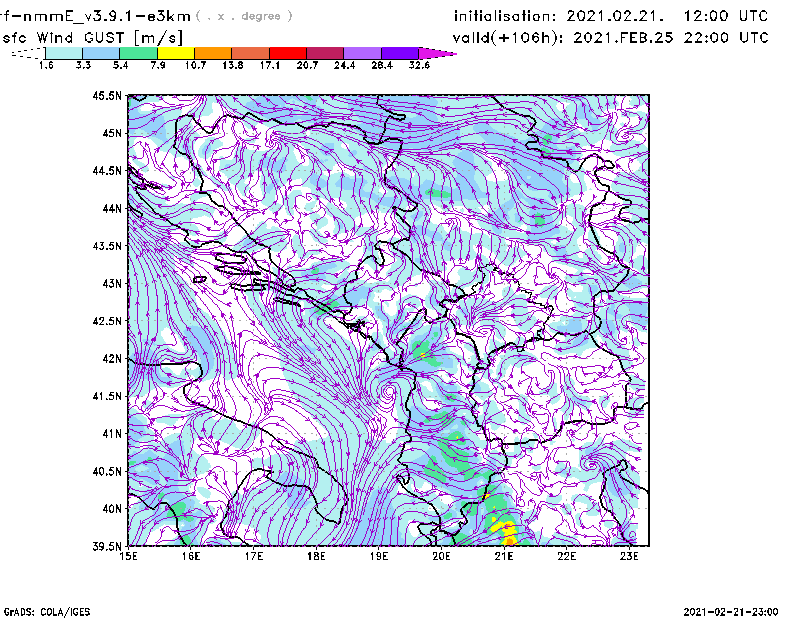
Task: Click the model name 'nmmE_v3.9.1-e3km' text
Action: point(107,16)
